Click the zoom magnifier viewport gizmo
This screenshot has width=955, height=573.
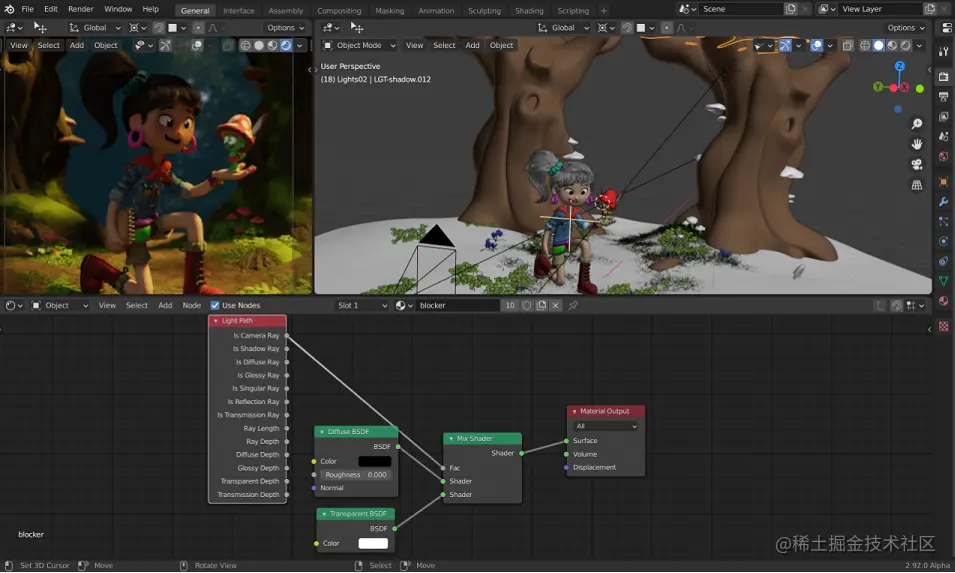[x=917, y=124]
